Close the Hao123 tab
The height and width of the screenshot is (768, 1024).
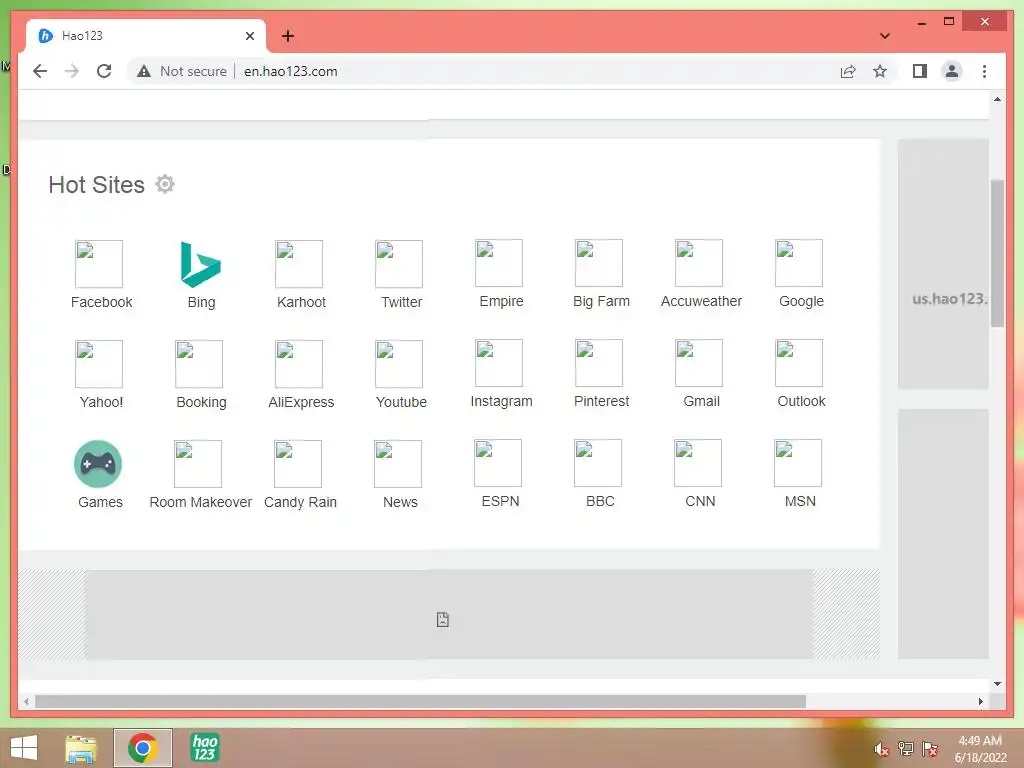coord(249,36)
